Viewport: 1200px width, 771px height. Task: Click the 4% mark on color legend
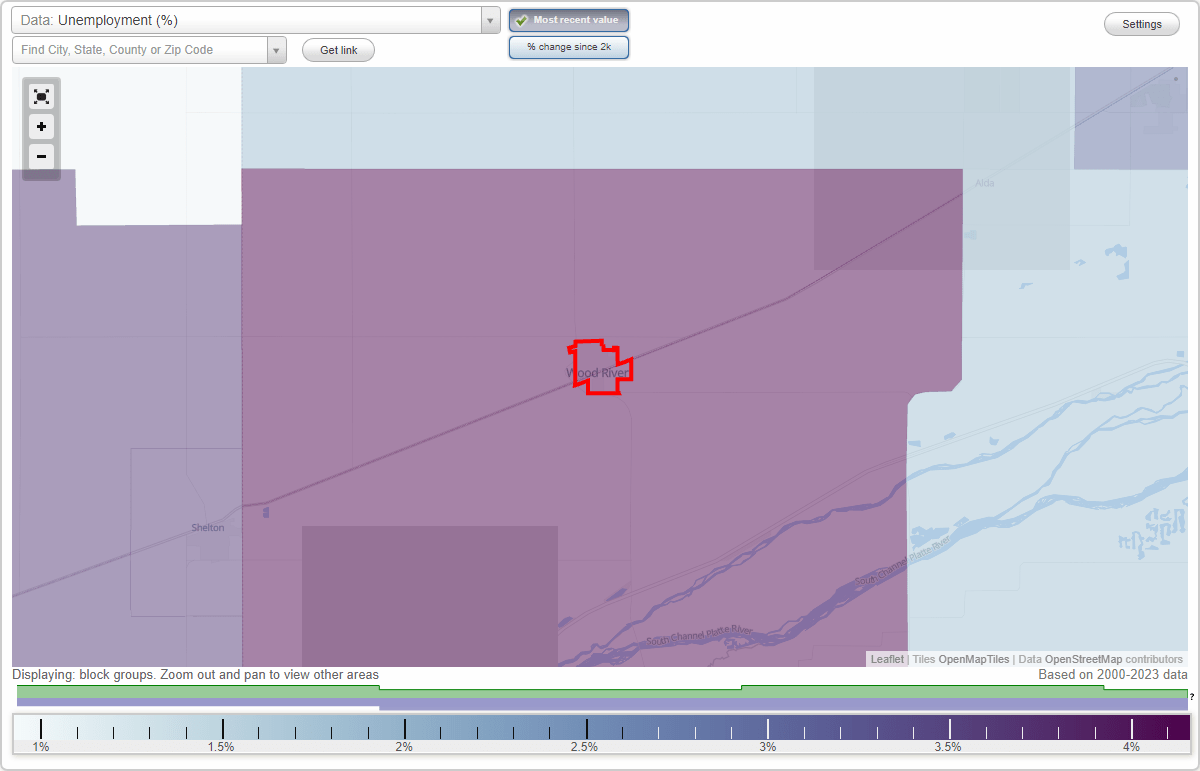click(x=1131, y=747)
